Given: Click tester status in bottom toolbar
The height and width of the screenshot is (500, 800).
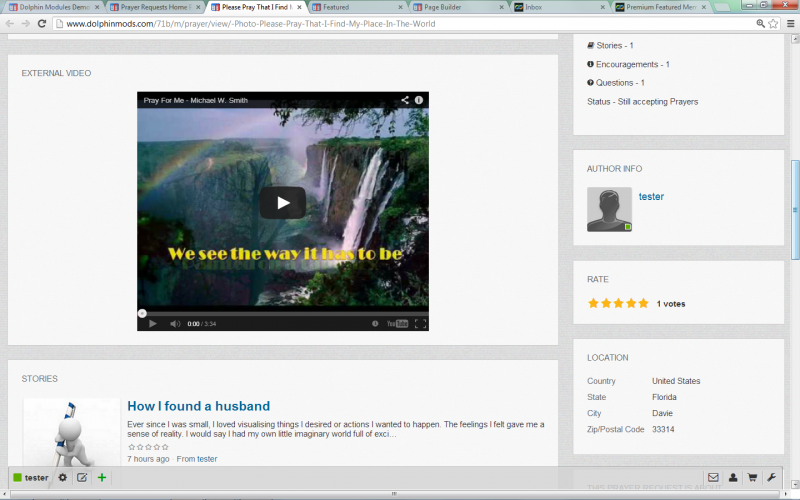Looking at the screenshot, I should point(31,478).
